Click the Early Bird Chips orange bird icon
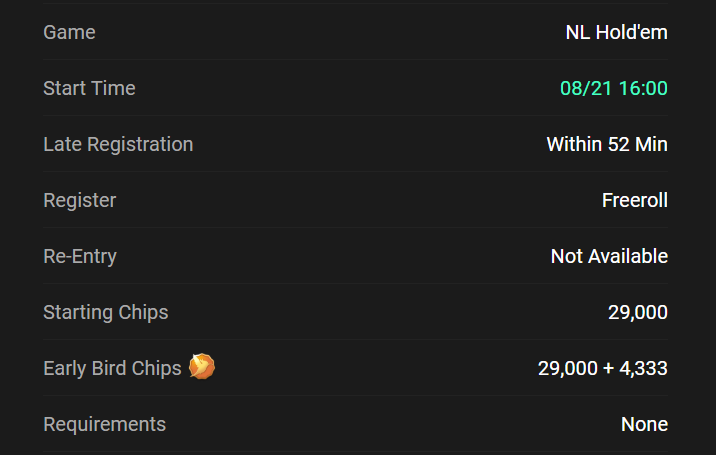 pos(202,366)
